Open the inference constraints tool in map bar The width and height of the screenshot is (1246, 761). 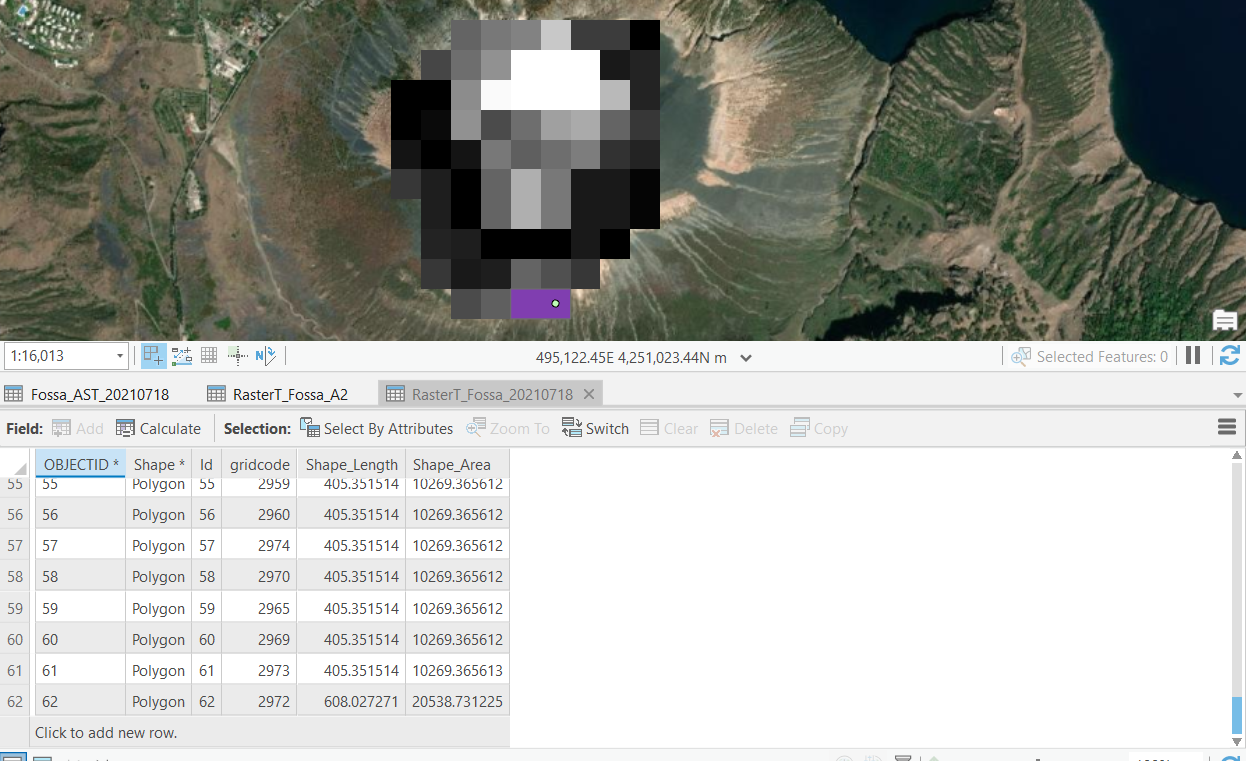[182, 355]
